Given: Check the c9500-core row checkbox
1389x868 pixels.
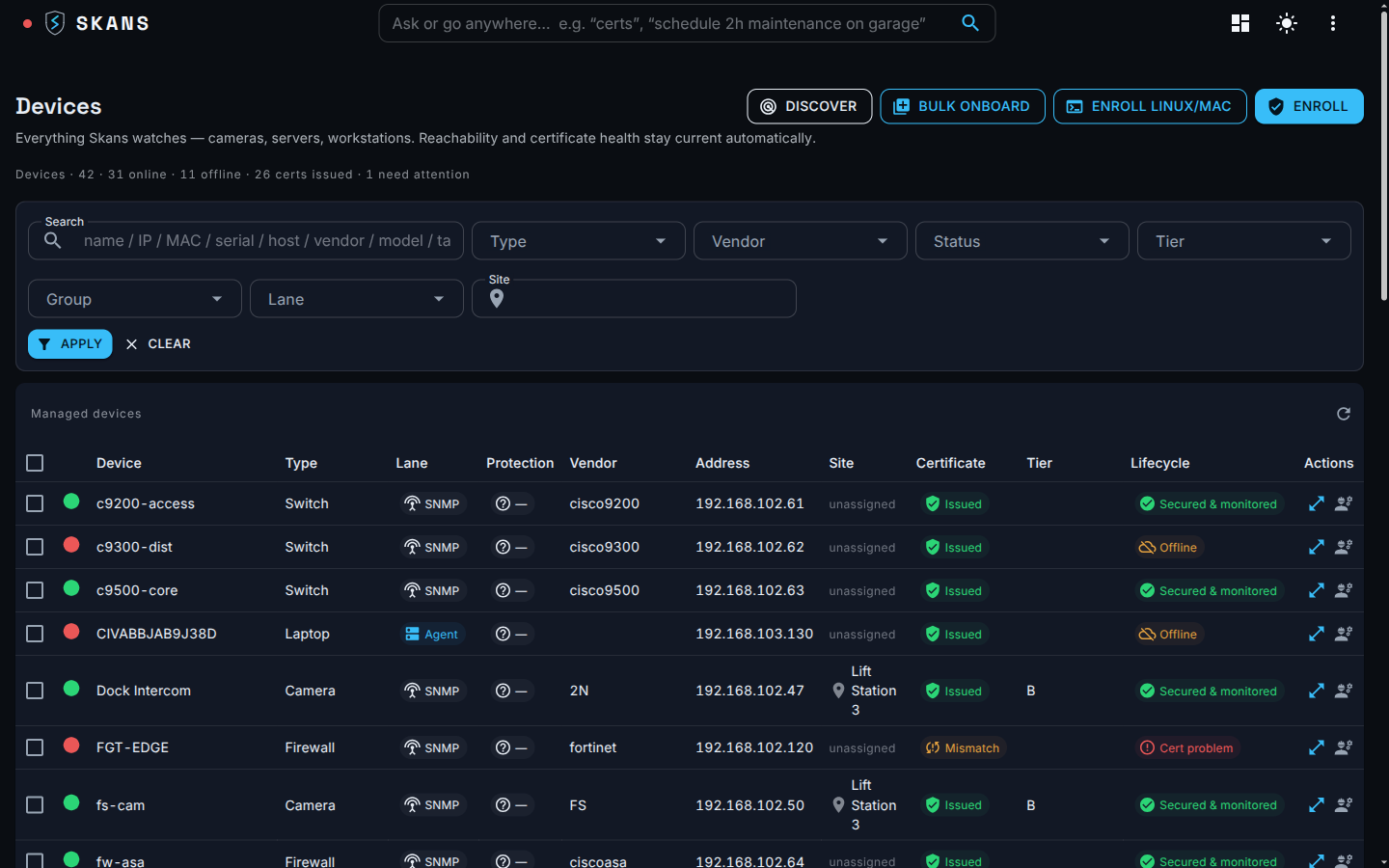Looking at the screenshot, I should coord(35,590).
